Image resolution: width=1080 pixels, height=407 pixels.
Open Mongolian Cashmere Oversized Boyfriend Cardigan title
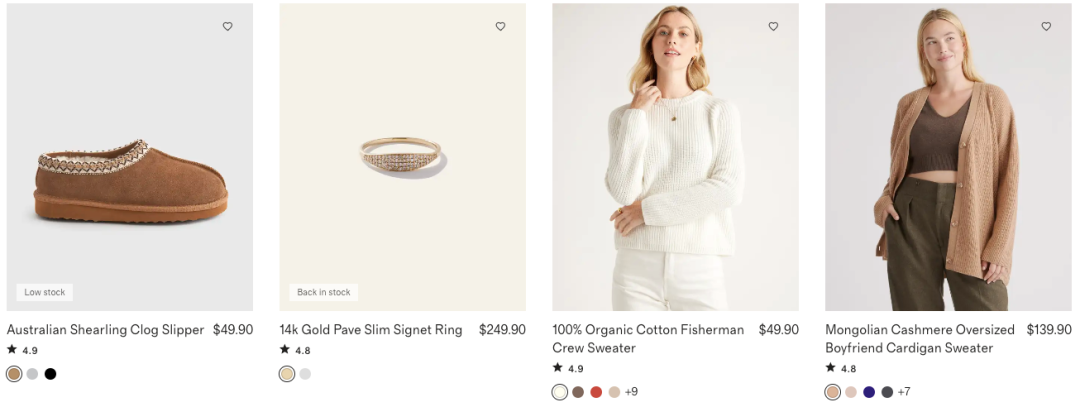(919, 339)
